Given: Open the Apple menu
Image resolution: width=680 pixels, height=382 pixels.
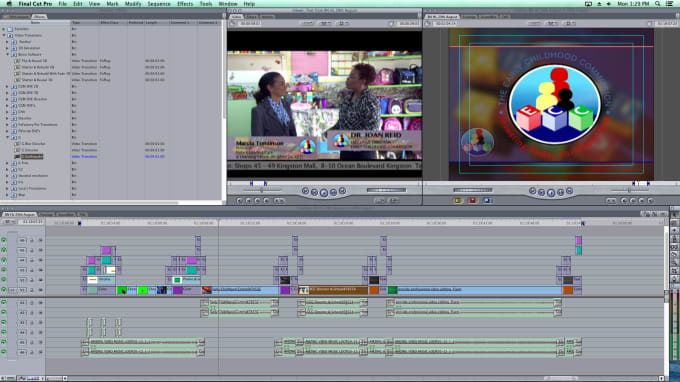Looking at the screenshot, I should coord(9,4).
